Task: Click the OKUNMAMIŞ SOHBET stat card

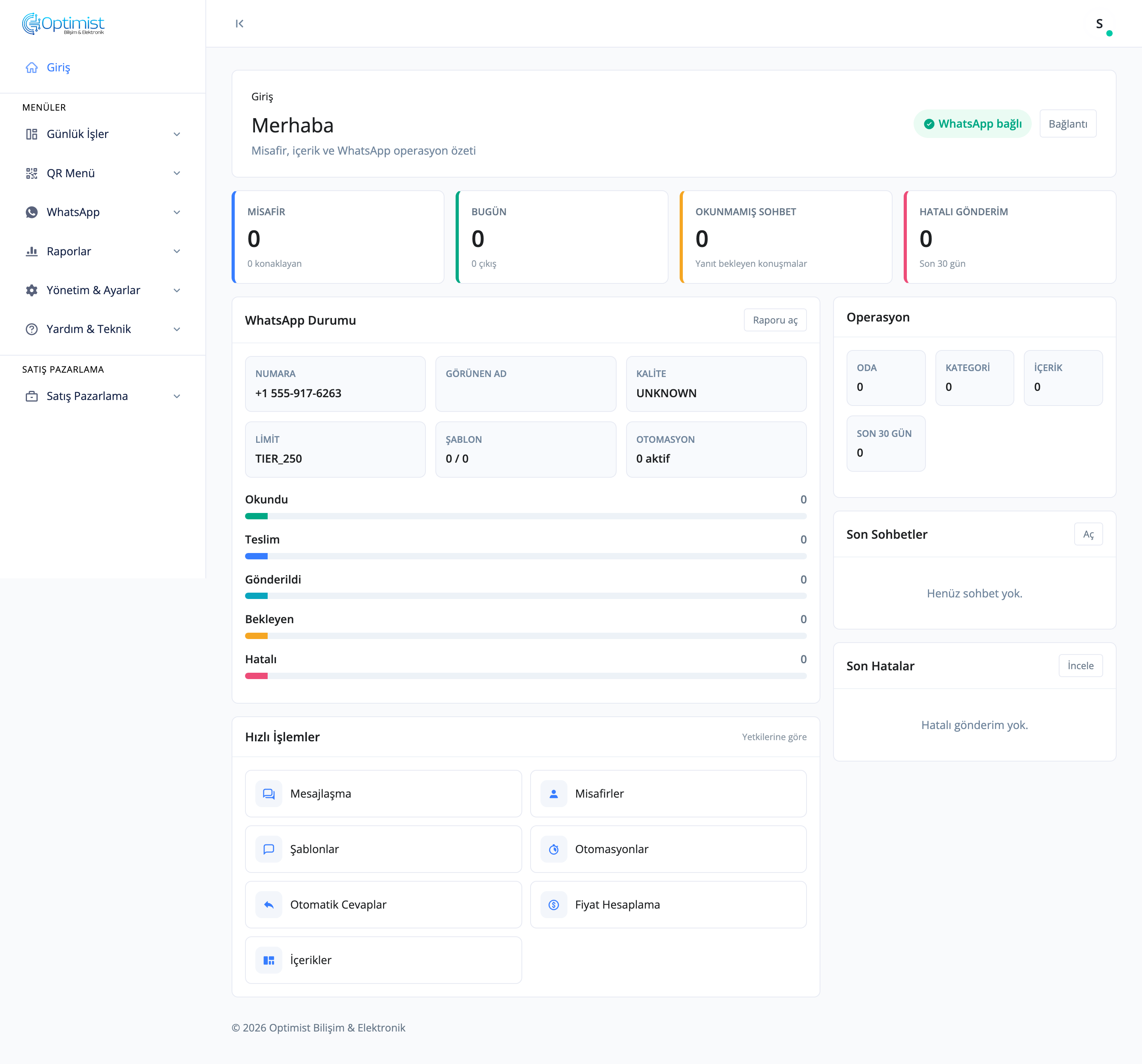Action: (x=785, y=237)
